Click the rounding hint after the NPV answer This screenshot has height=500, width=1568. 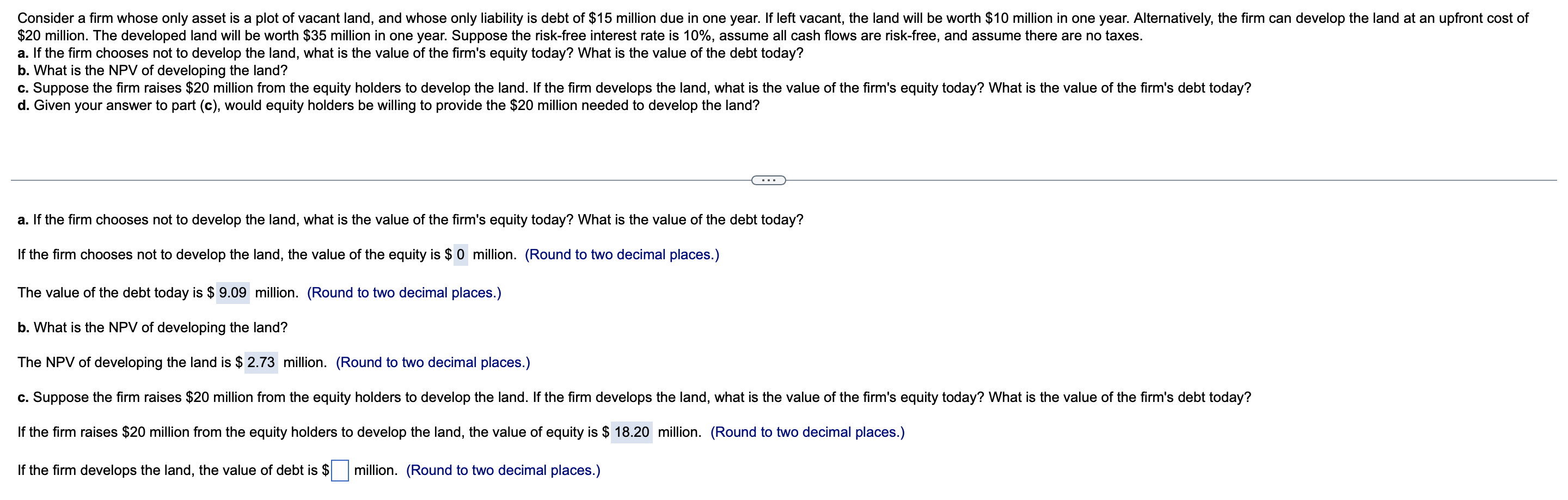click(432, 362)
